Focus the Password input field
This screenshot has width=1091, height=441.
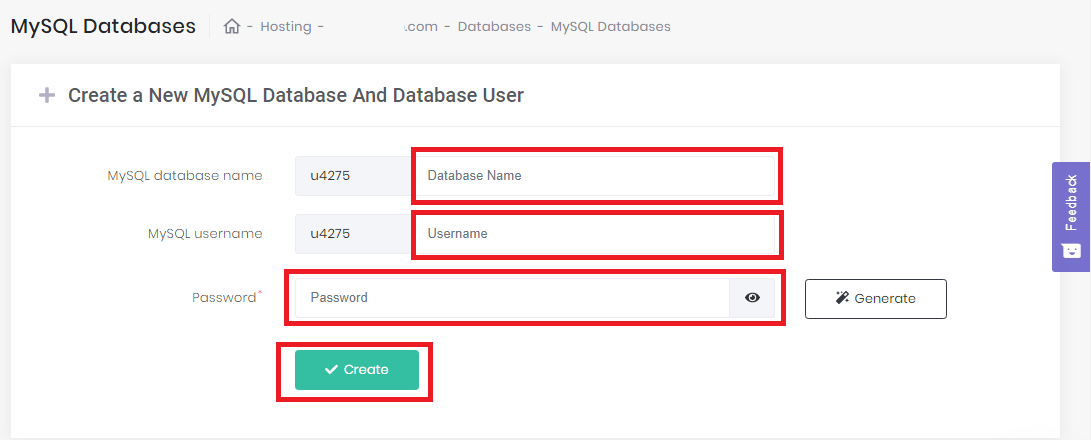tap(512, 298)
